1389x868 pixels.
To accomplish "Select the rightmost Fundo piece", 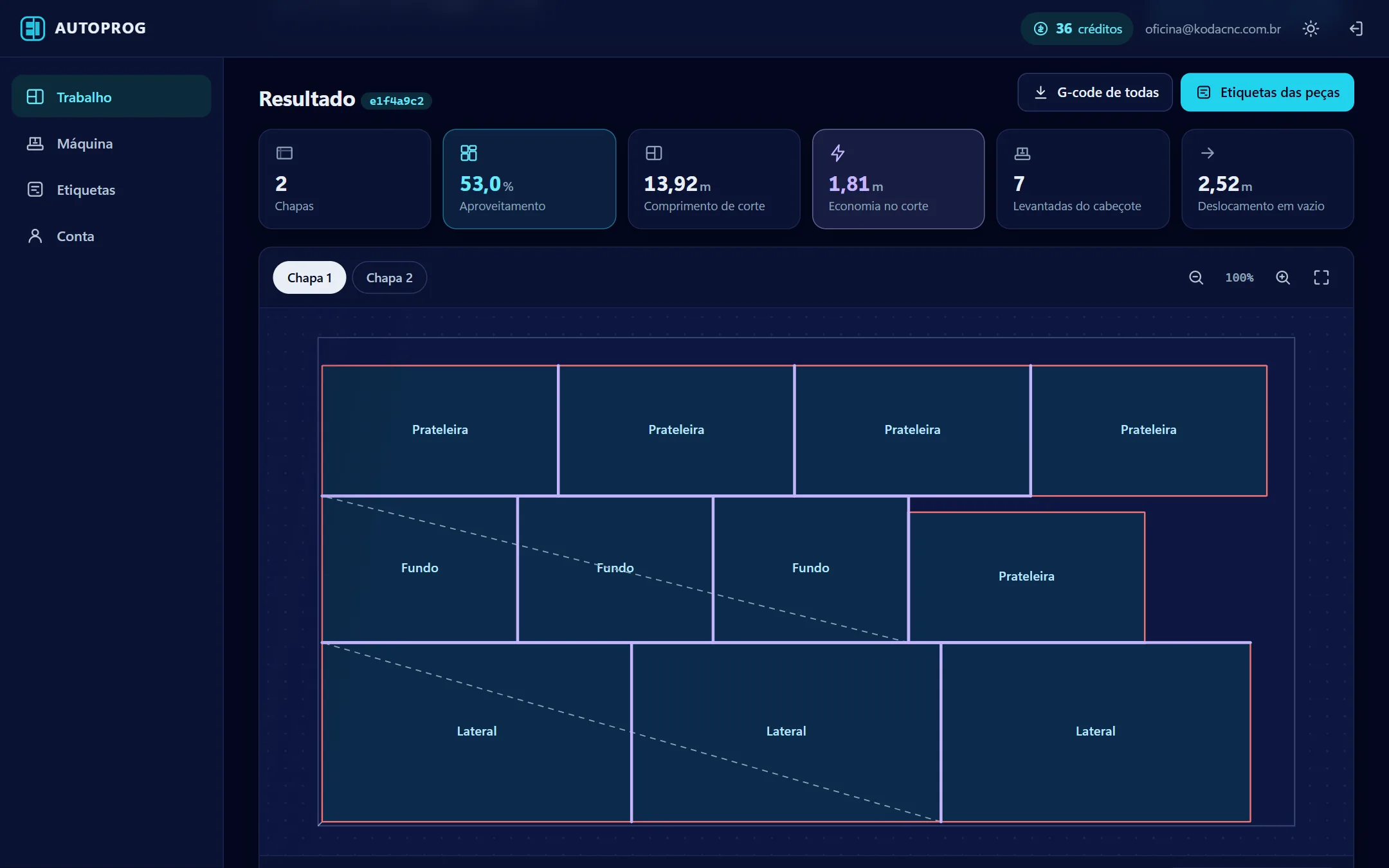I will (x=810, y=568).
